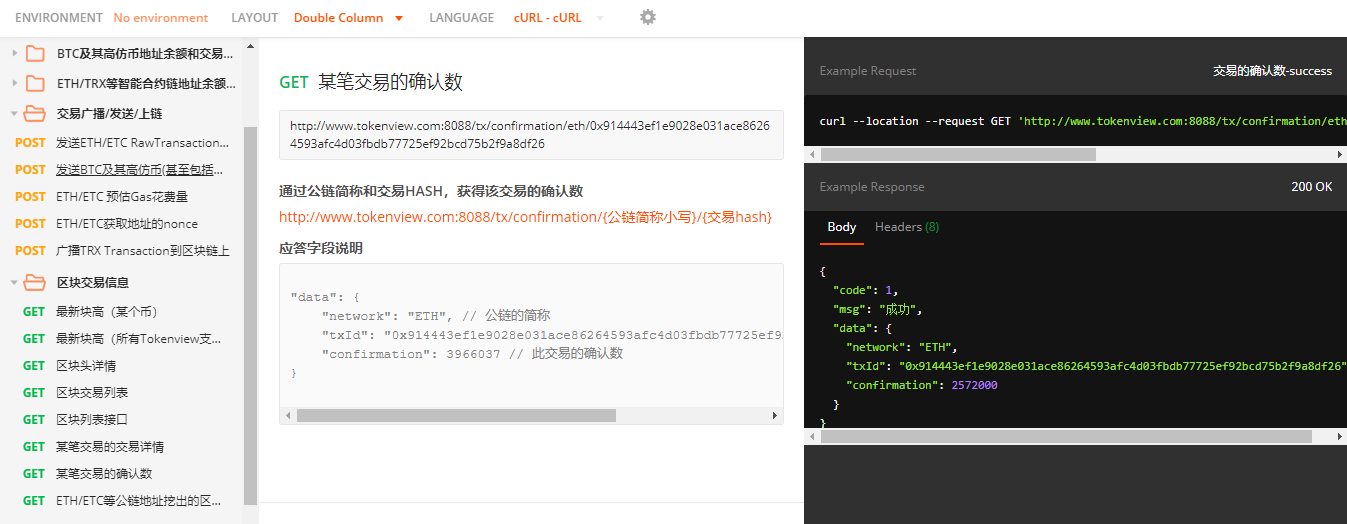Expand the BTC及其高仿币 folder arrow

pyautogui.click(x=14, y=54)
